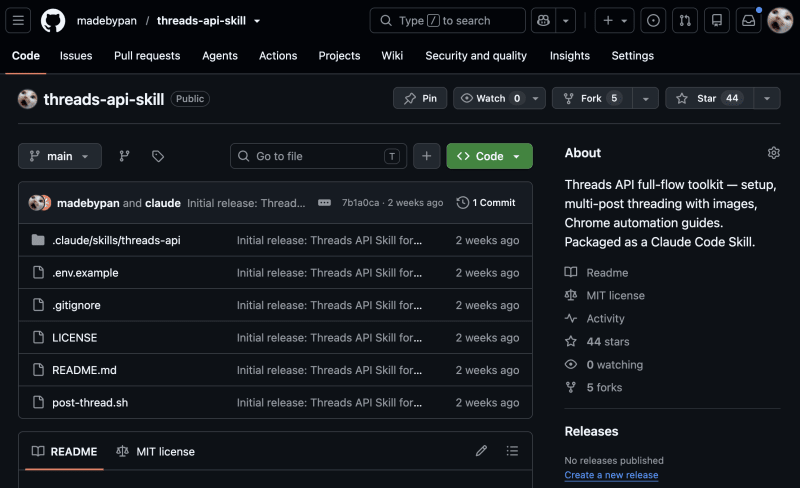Select the MIT license tab
Screen dimensions: 800x488
coord(156,451)
